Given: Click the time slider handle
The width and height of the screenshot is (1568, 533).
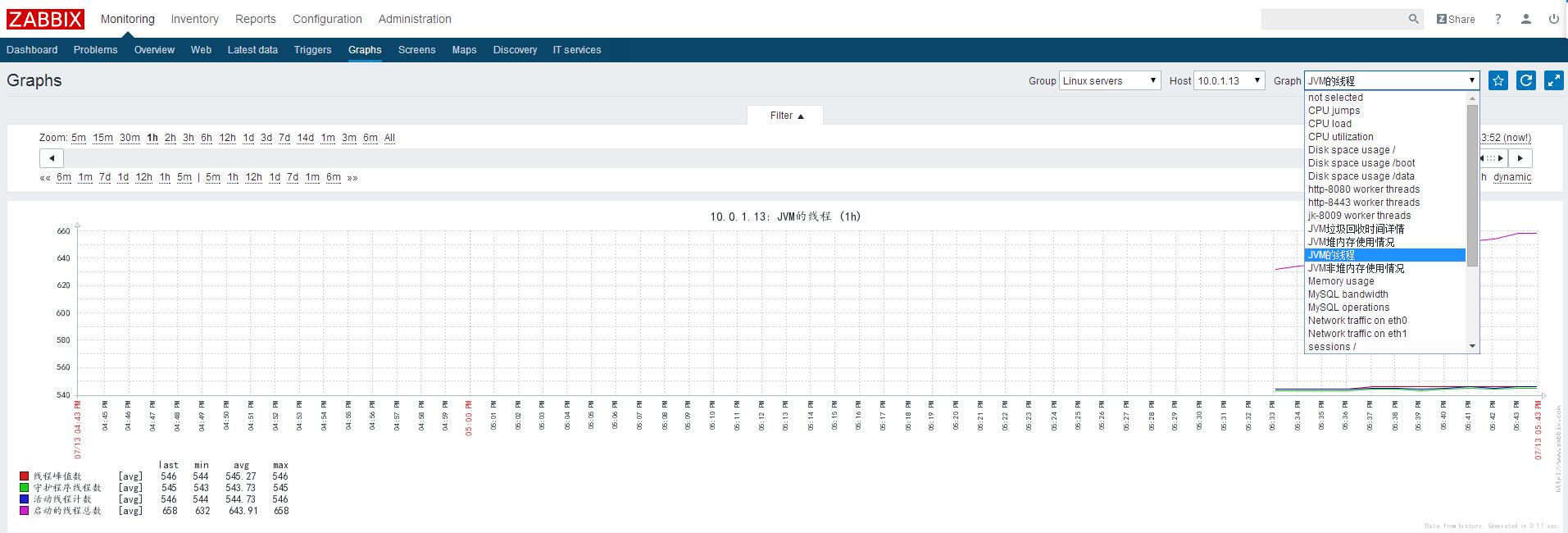Looking at the screenshot, I should pyautogui.click(x=1493, y=158).
